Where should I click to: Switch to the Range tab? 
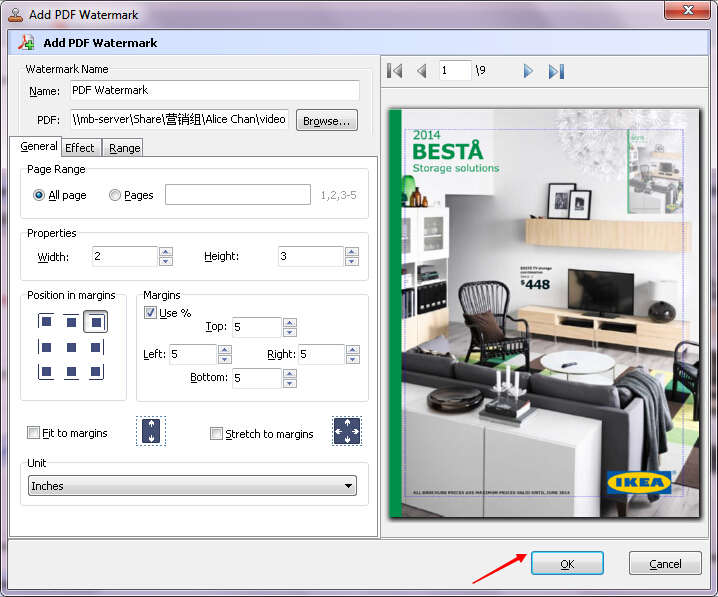(124, 148)
